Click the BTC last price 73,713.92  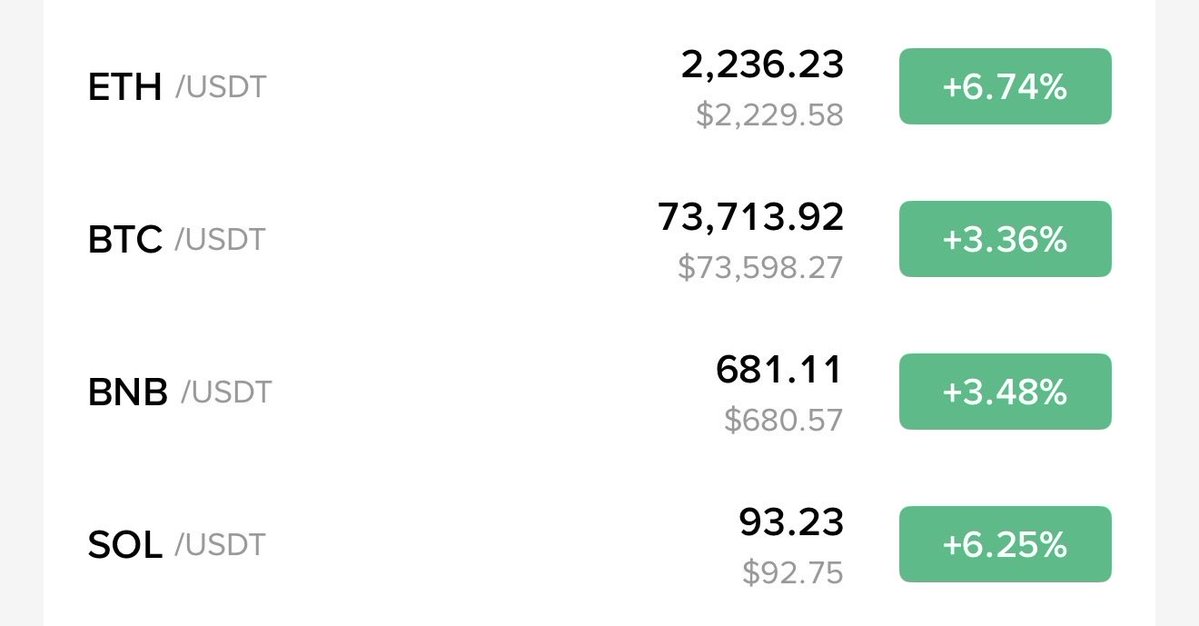pos(750,216)
